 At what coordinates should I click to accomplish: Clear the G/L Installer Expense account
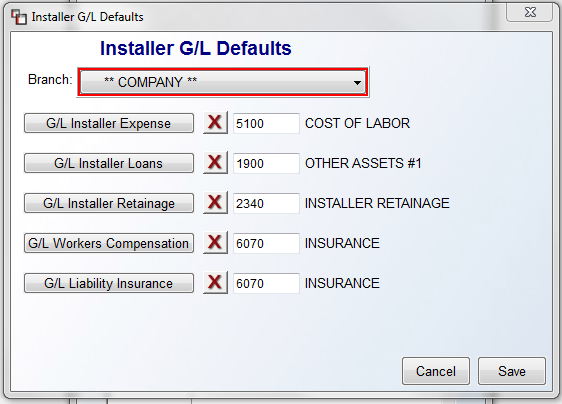coord(215,123)
